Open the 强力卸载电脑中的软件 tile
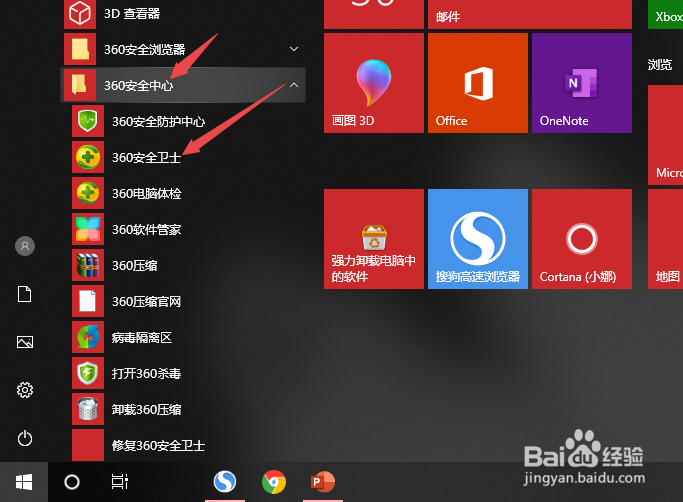The image size is (683, 502). pos(374,239)
